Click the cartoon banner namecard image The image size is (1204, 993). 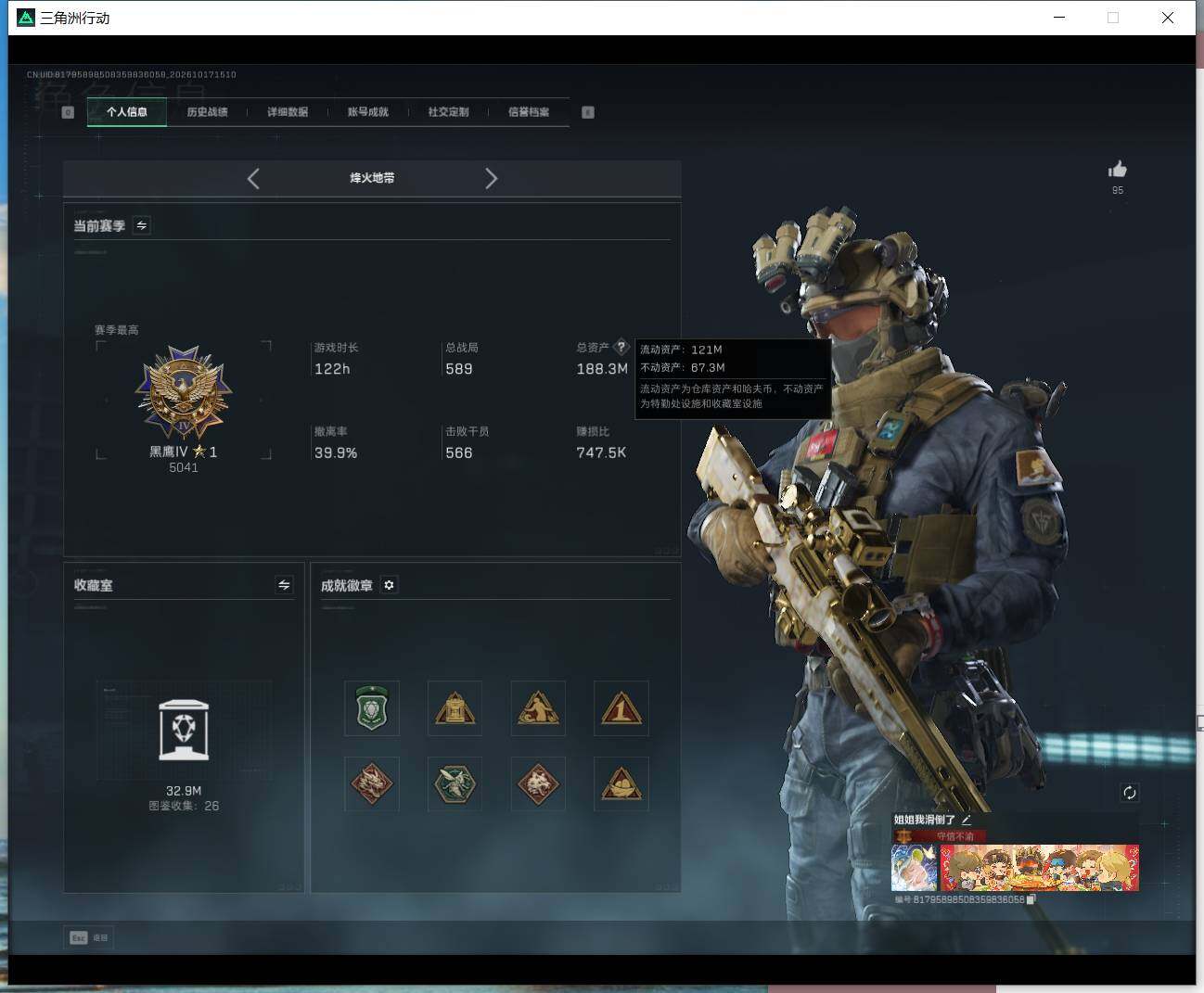click(1040, 868)
